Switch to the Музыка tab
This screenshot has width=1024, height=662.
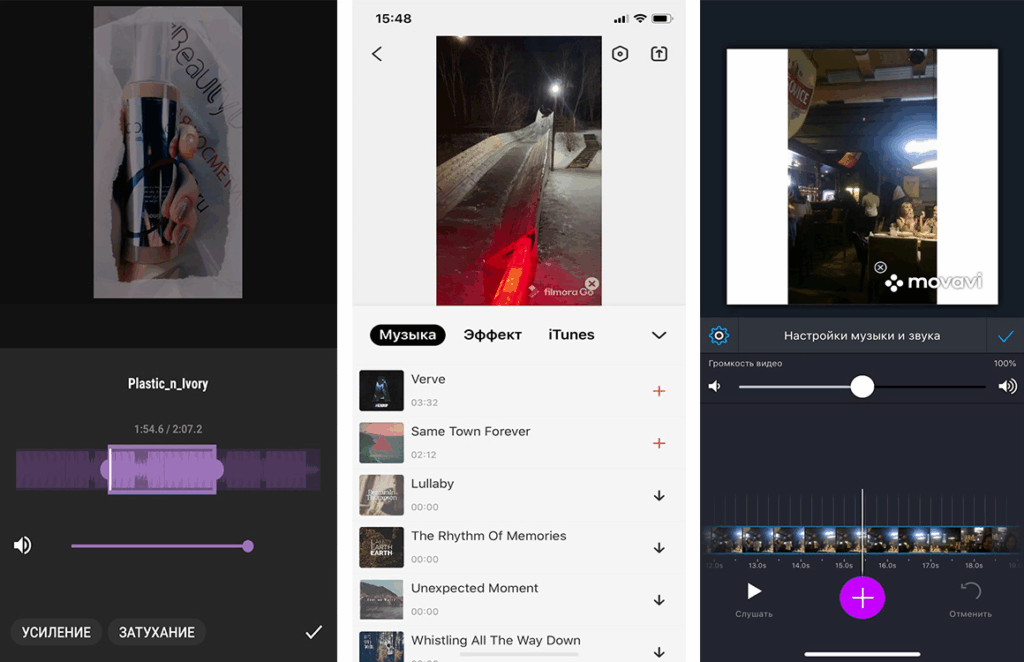[x=408, y=335]
